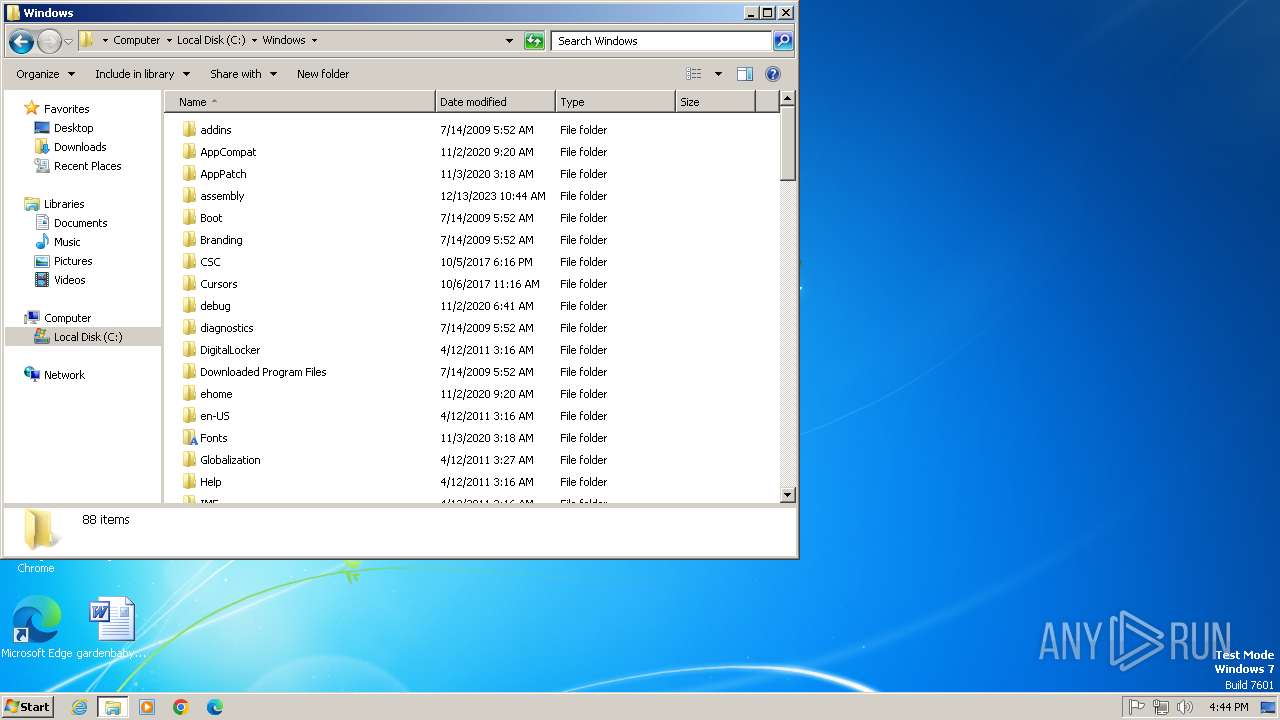
Task: Click the Help question mark icon
Action: coord(772,74)
